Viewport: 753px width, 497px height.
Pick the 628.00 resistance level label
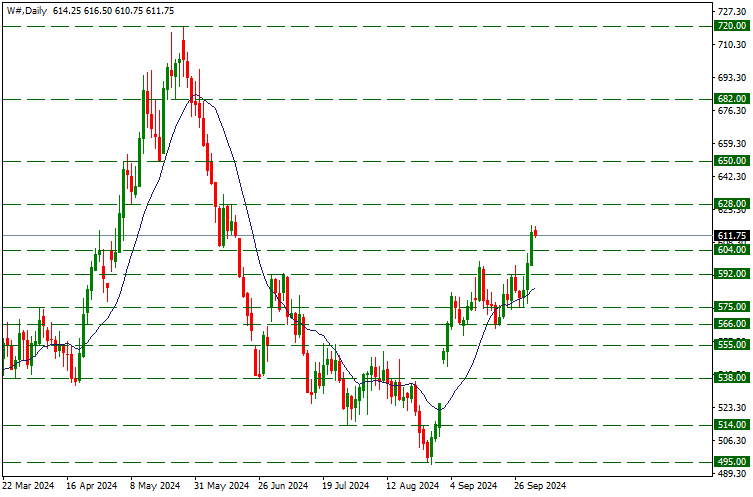(x=732, y=203)
